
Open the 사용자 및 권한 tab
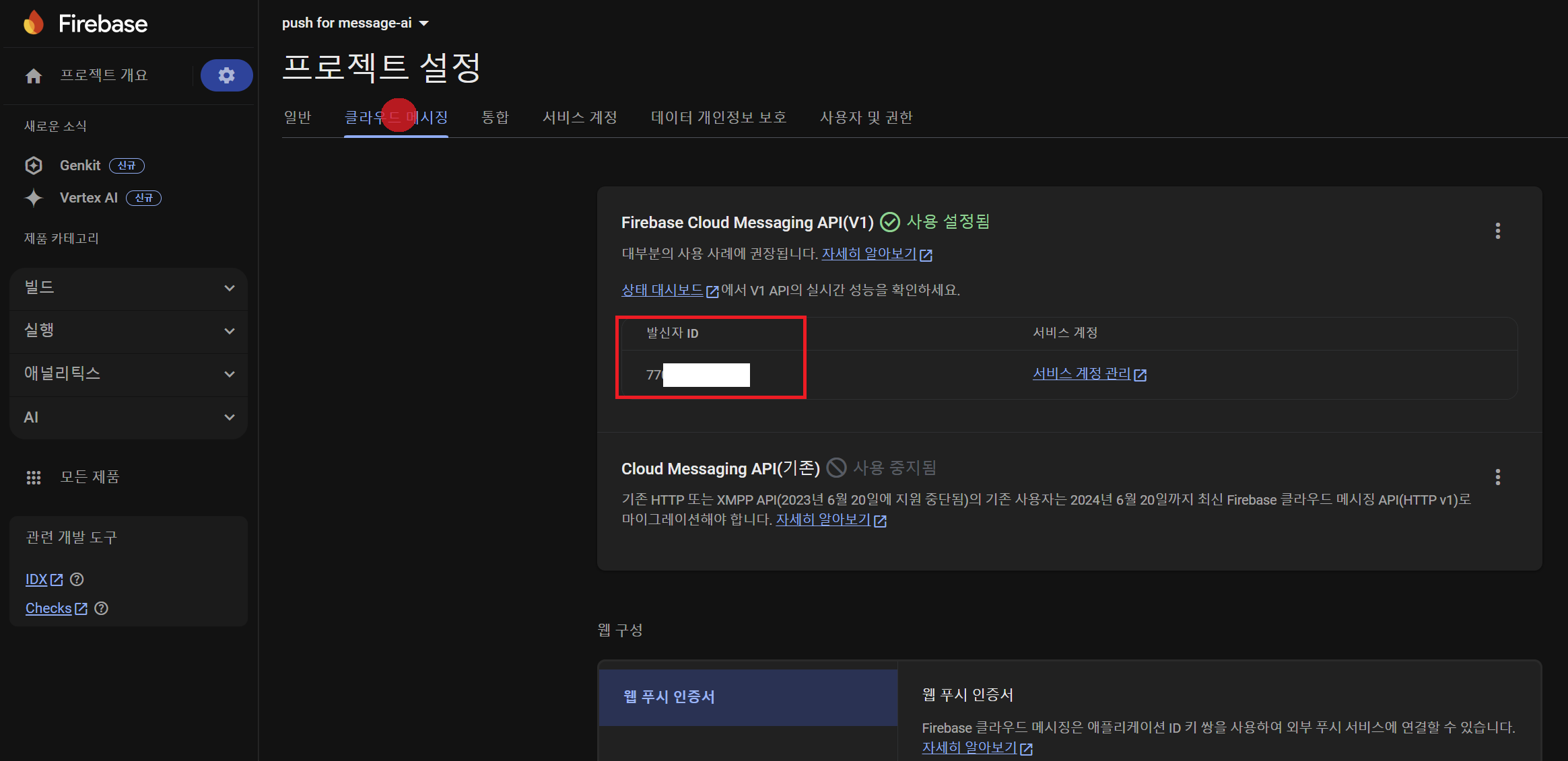866,118
